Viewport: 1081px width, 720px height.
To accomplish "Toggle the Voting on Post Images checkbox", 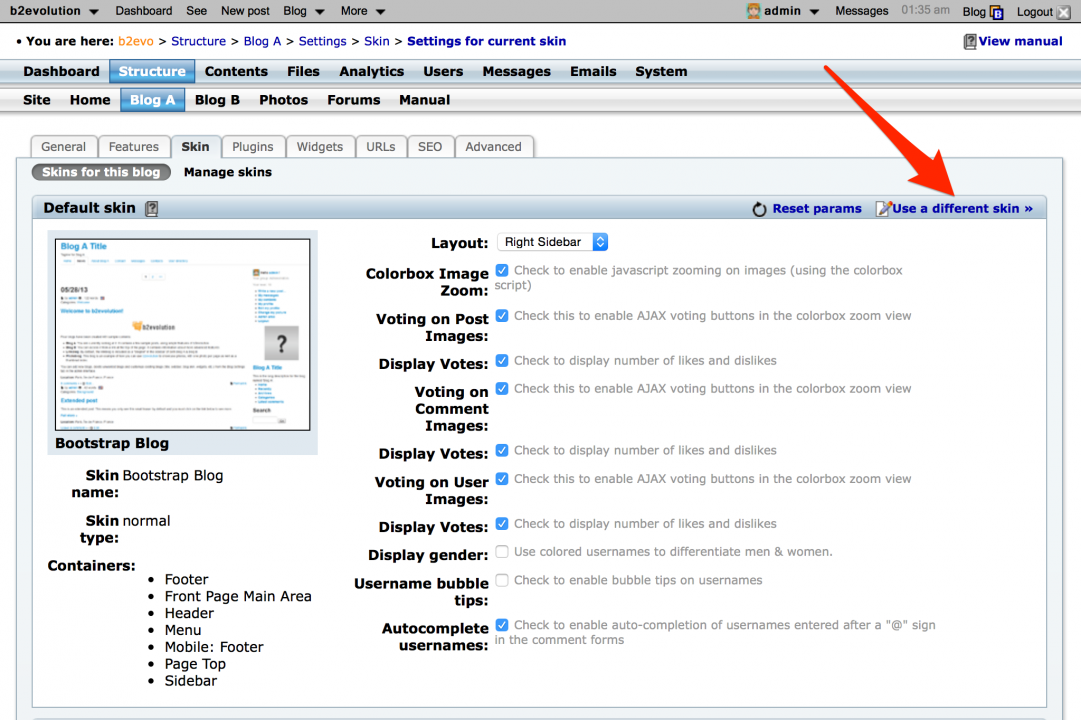I will point(502,316).
